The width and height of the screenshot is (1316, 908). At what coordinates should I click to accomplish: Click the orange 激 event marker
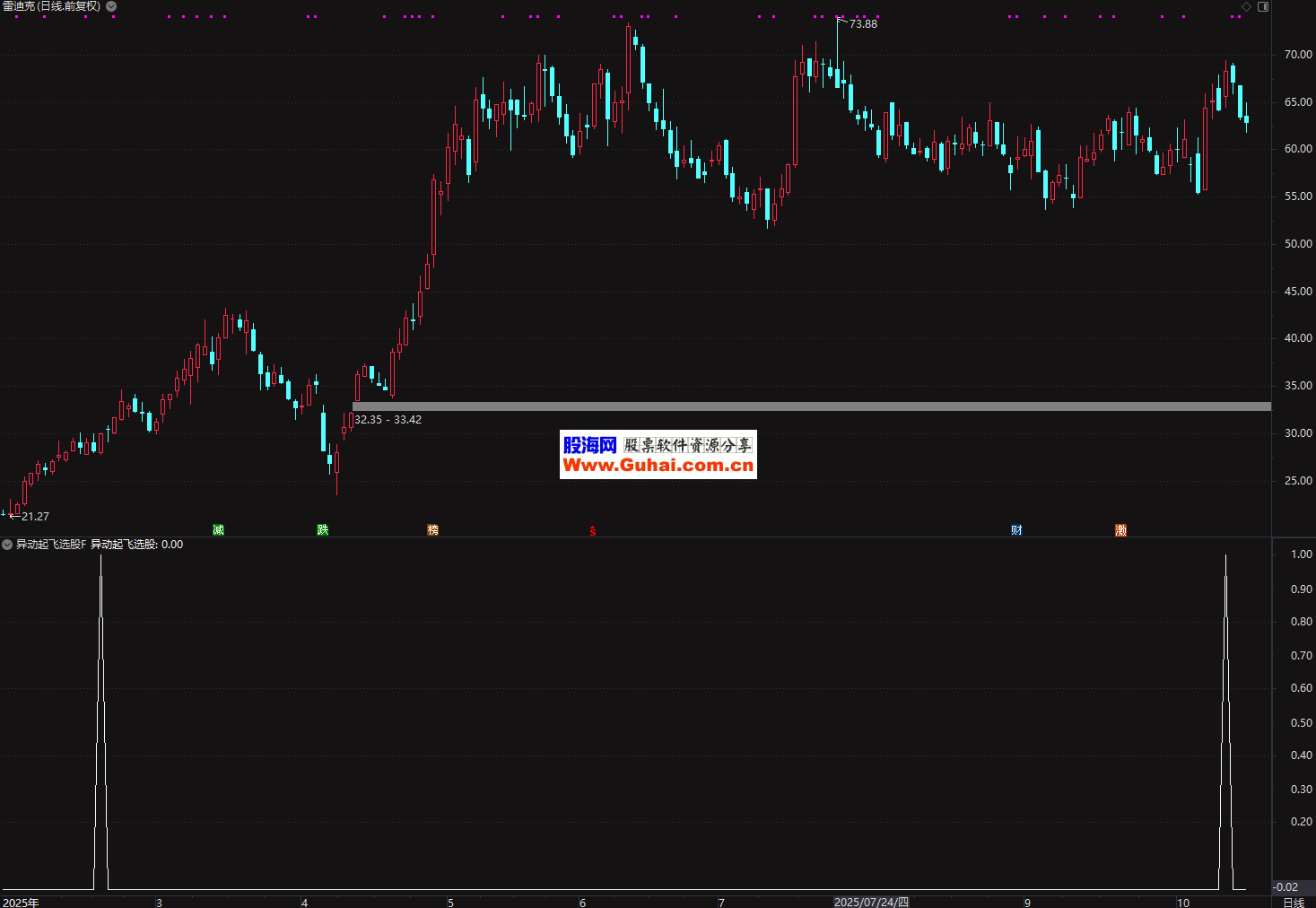point(1120,530)
